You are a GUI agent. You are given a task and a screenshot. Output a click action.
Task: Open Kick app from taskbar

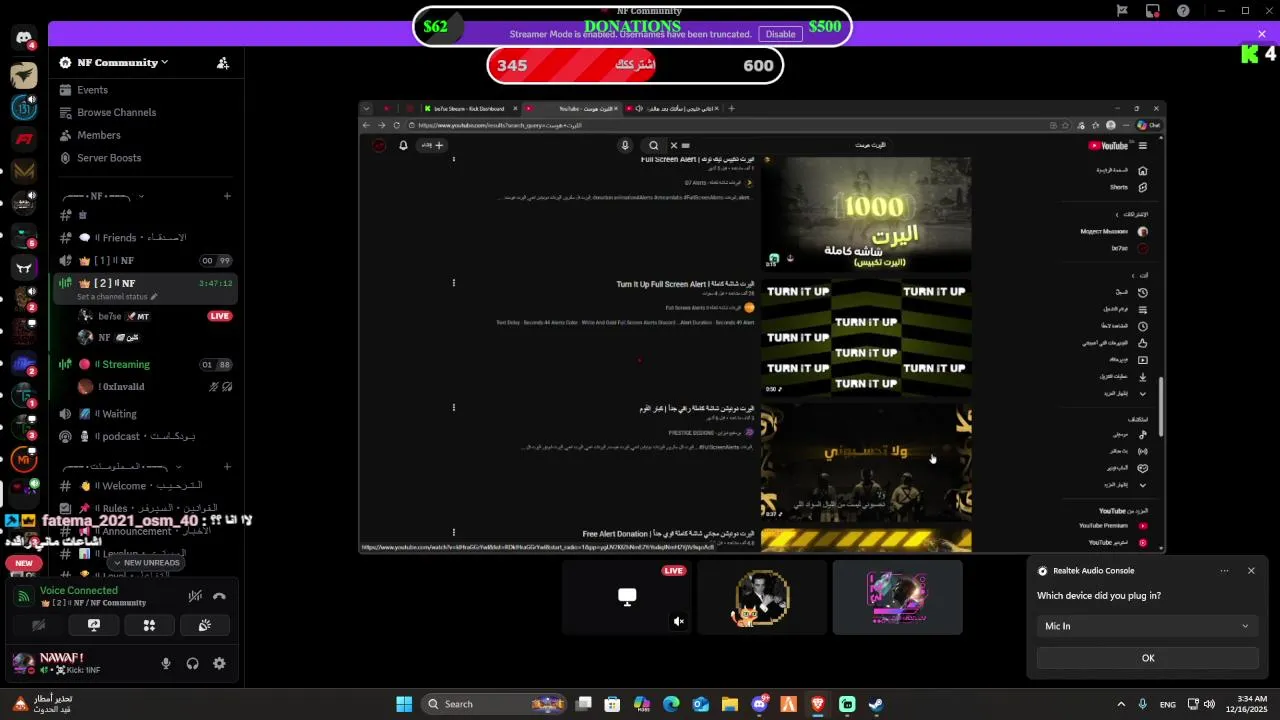pyautogui.click(x=847, y=704)
